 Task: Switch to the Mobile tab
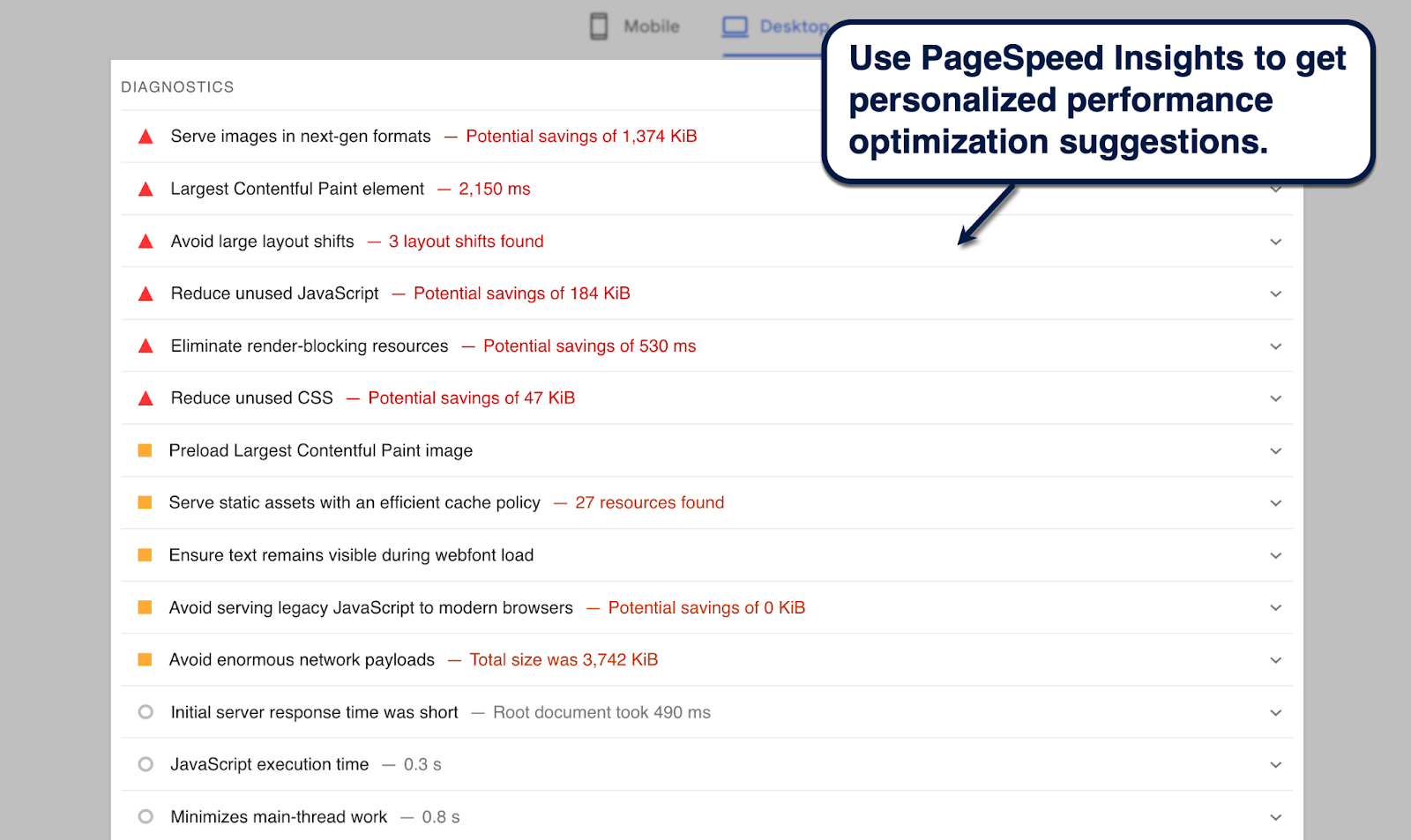(635, 26)
